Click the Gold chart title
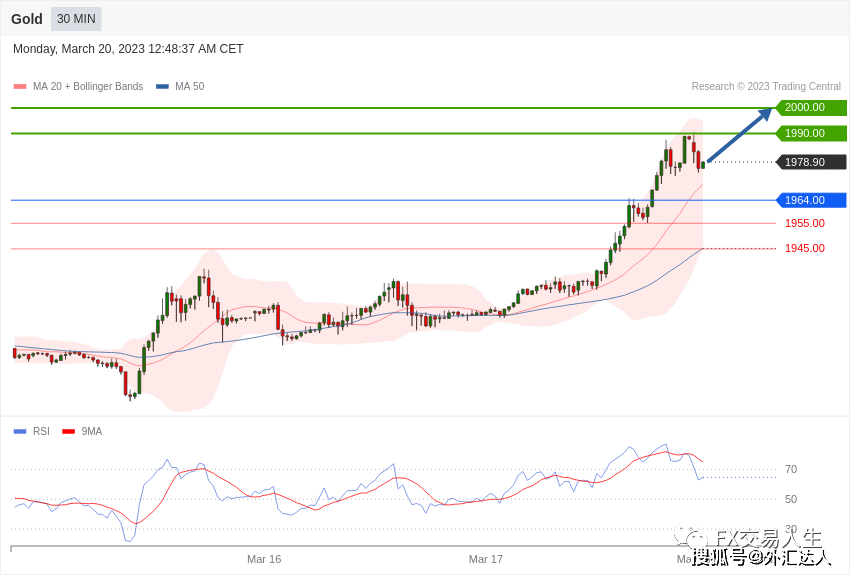 click(x=27, y=19)
